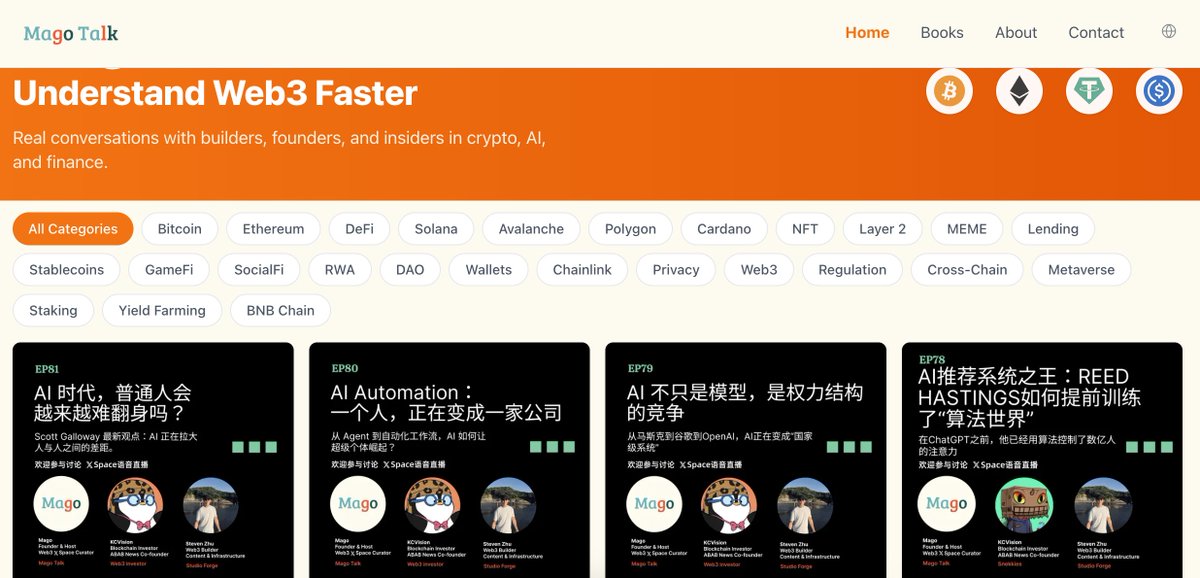Screen dimensions: 1200x578
Task: Open the language globe icon
Action: (1169, 31)
